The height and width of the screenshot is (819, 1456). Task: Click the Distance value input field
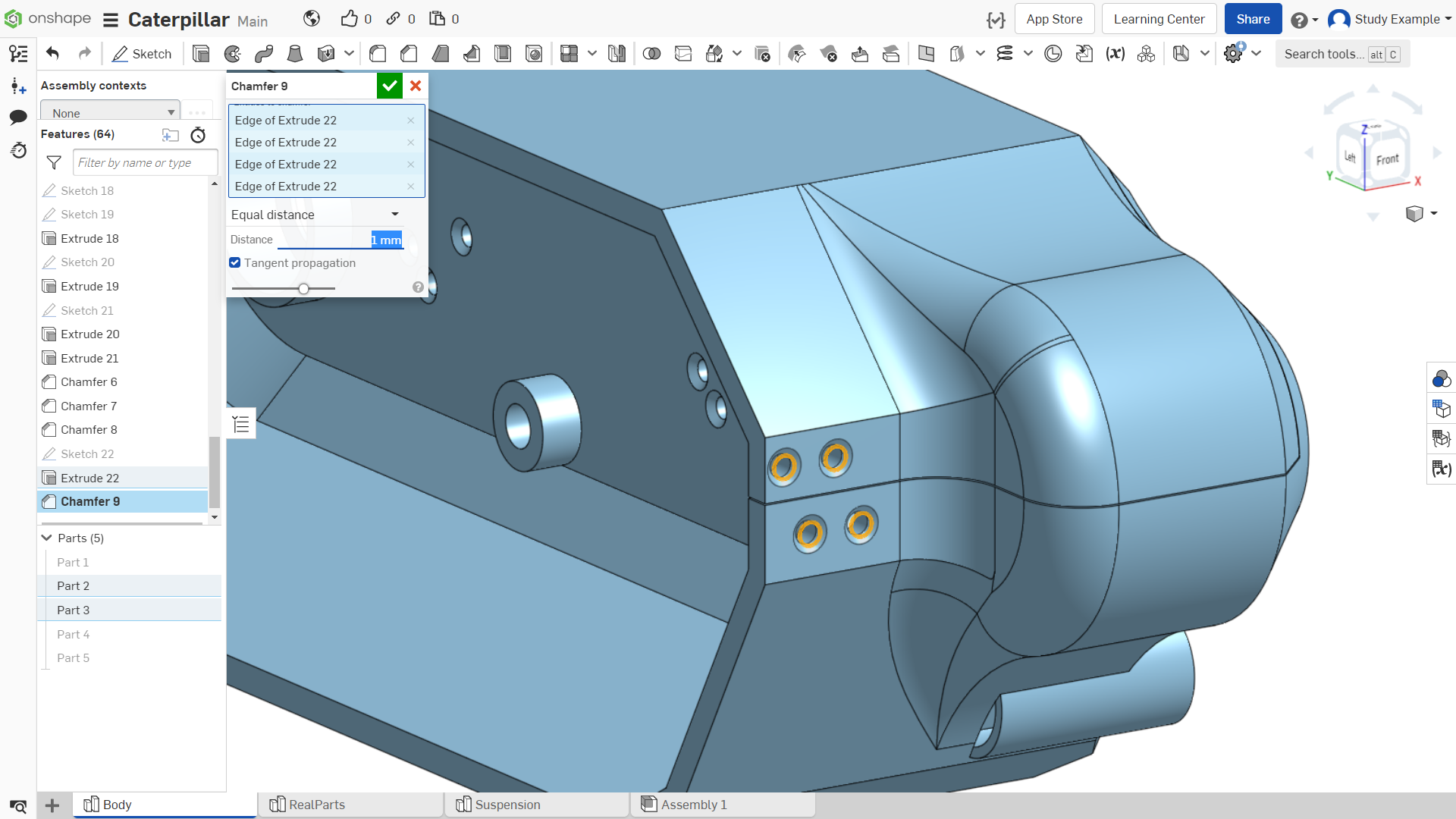pyautogui.click(x=340, y=240)
